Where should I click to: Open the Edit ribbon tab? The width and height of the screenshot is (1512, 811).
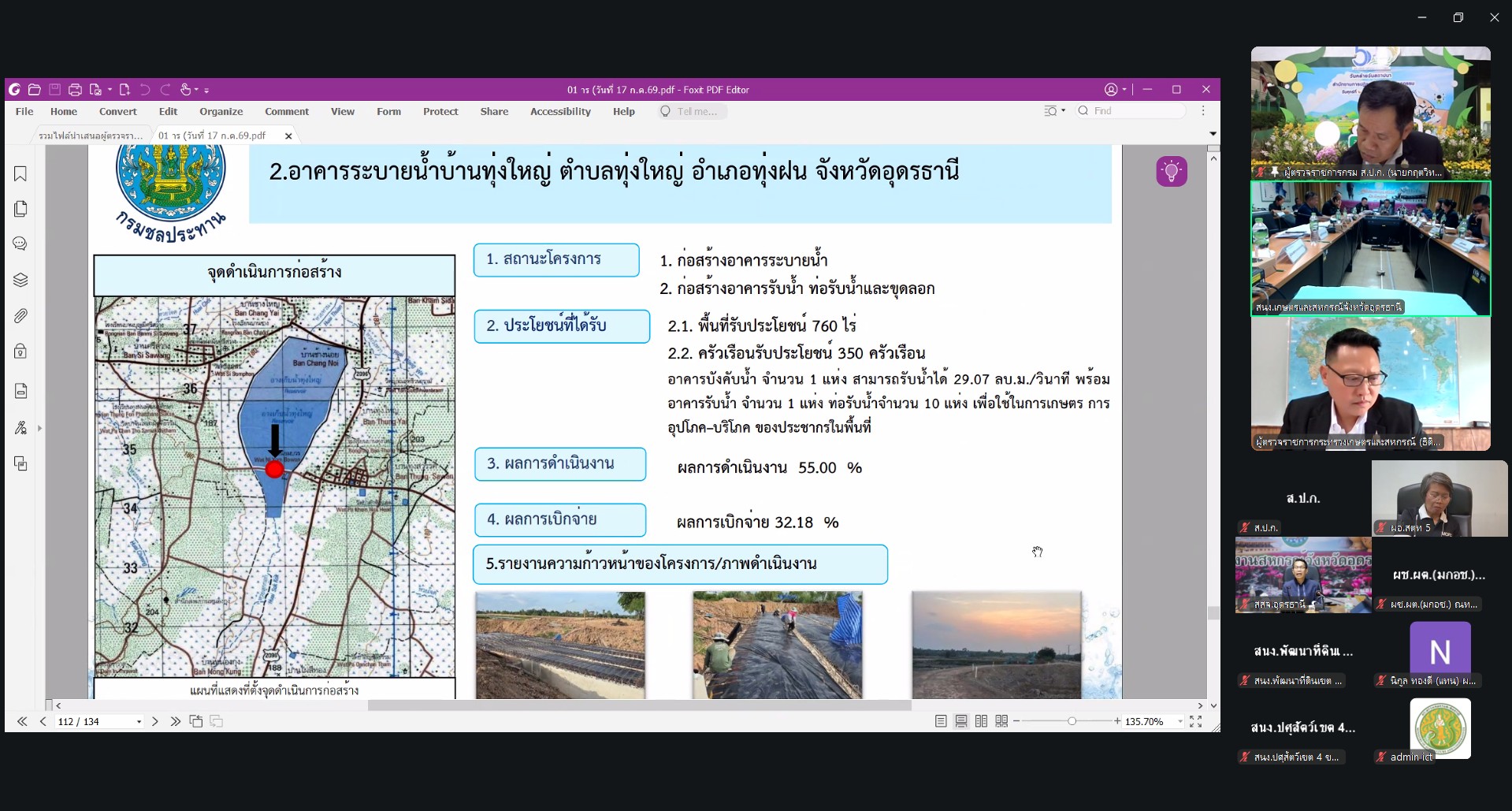tap(169, 112)
